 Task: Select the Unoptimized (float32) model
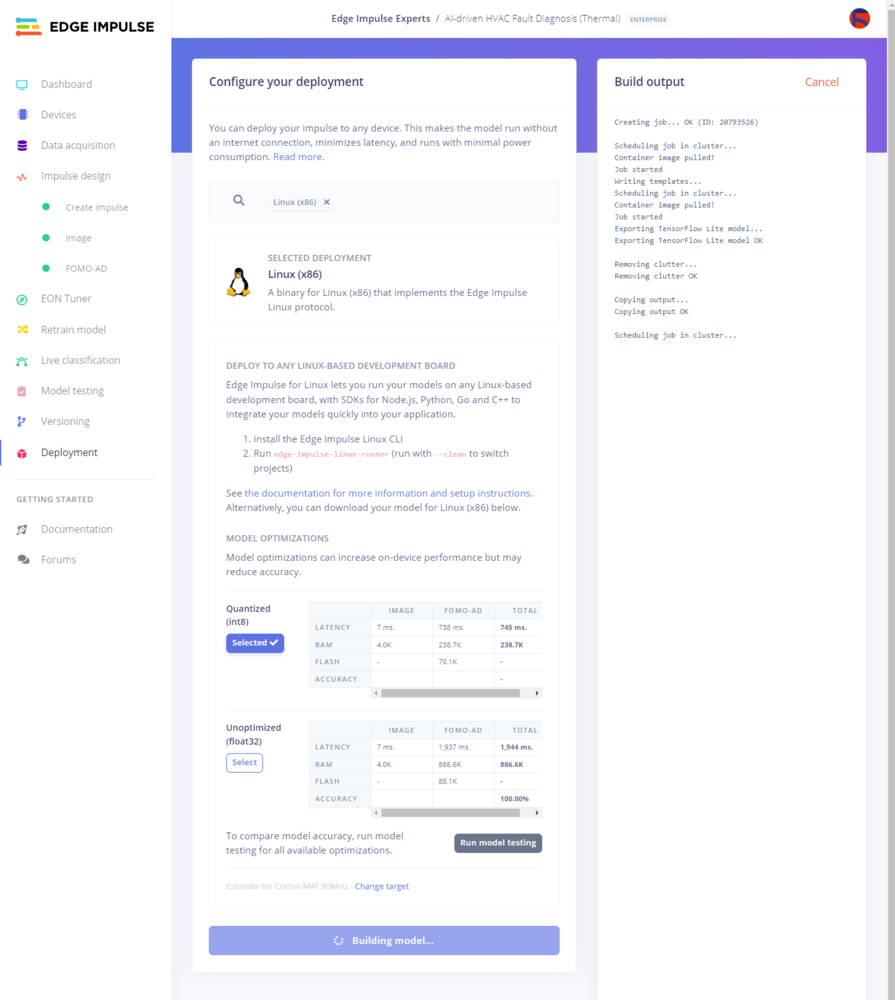pyautogui.click(x=244, y=763)
